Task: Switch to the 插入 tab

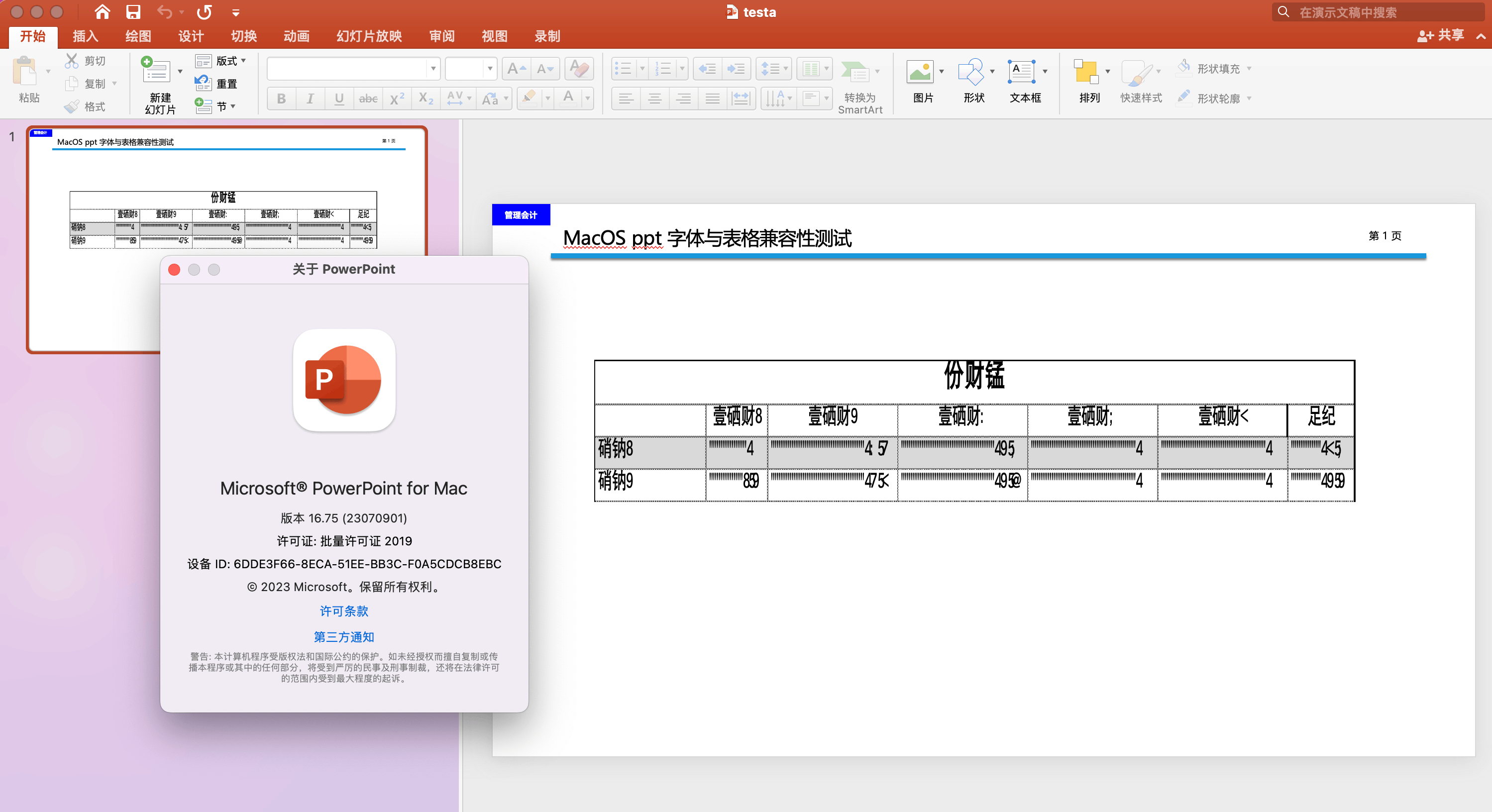Action: (85, 36)
